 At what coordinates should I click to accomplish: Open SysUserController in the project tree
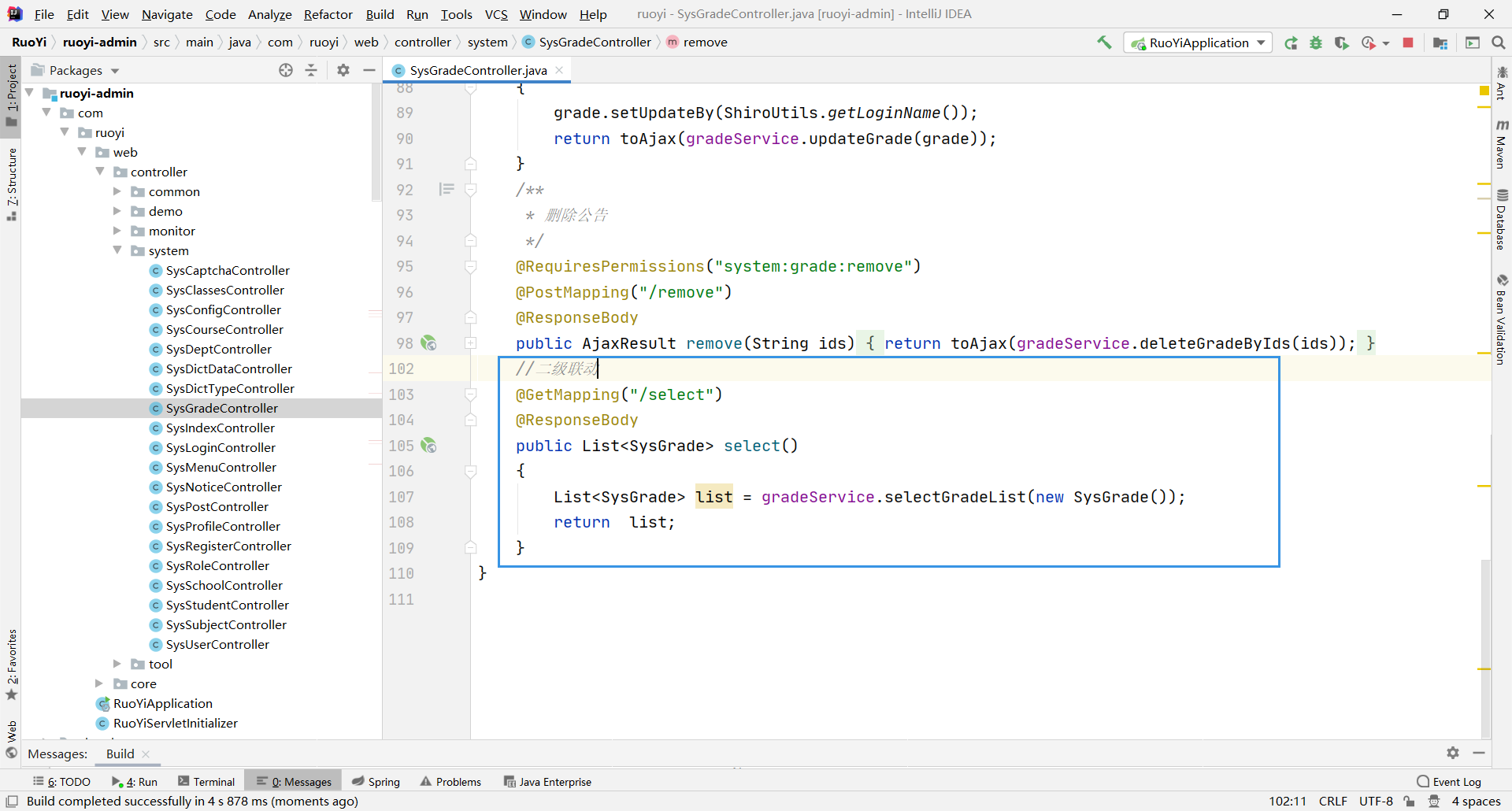[217, 644]
